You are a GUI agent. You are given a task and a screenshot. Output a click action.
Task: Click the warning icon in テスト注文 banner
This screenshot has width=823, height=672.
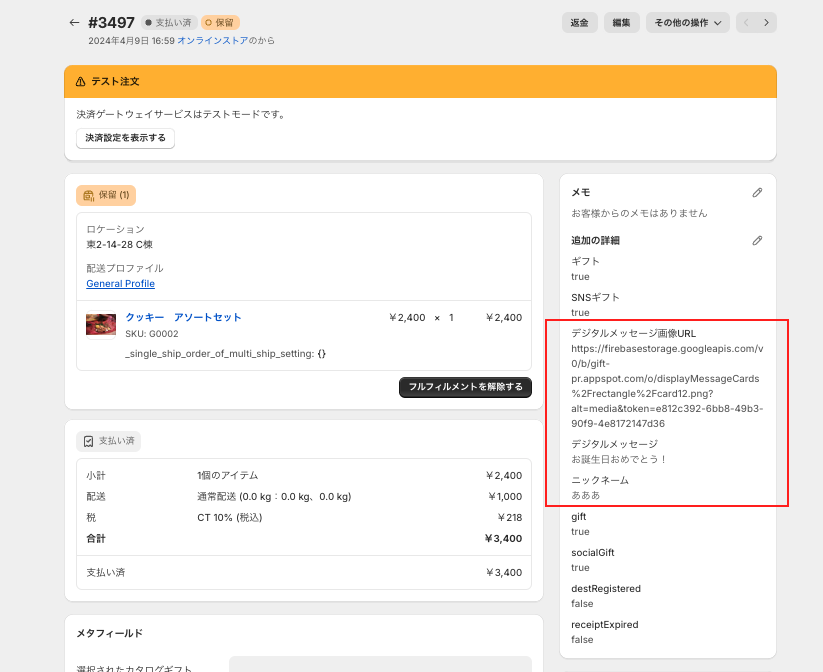tap(80, 81)
